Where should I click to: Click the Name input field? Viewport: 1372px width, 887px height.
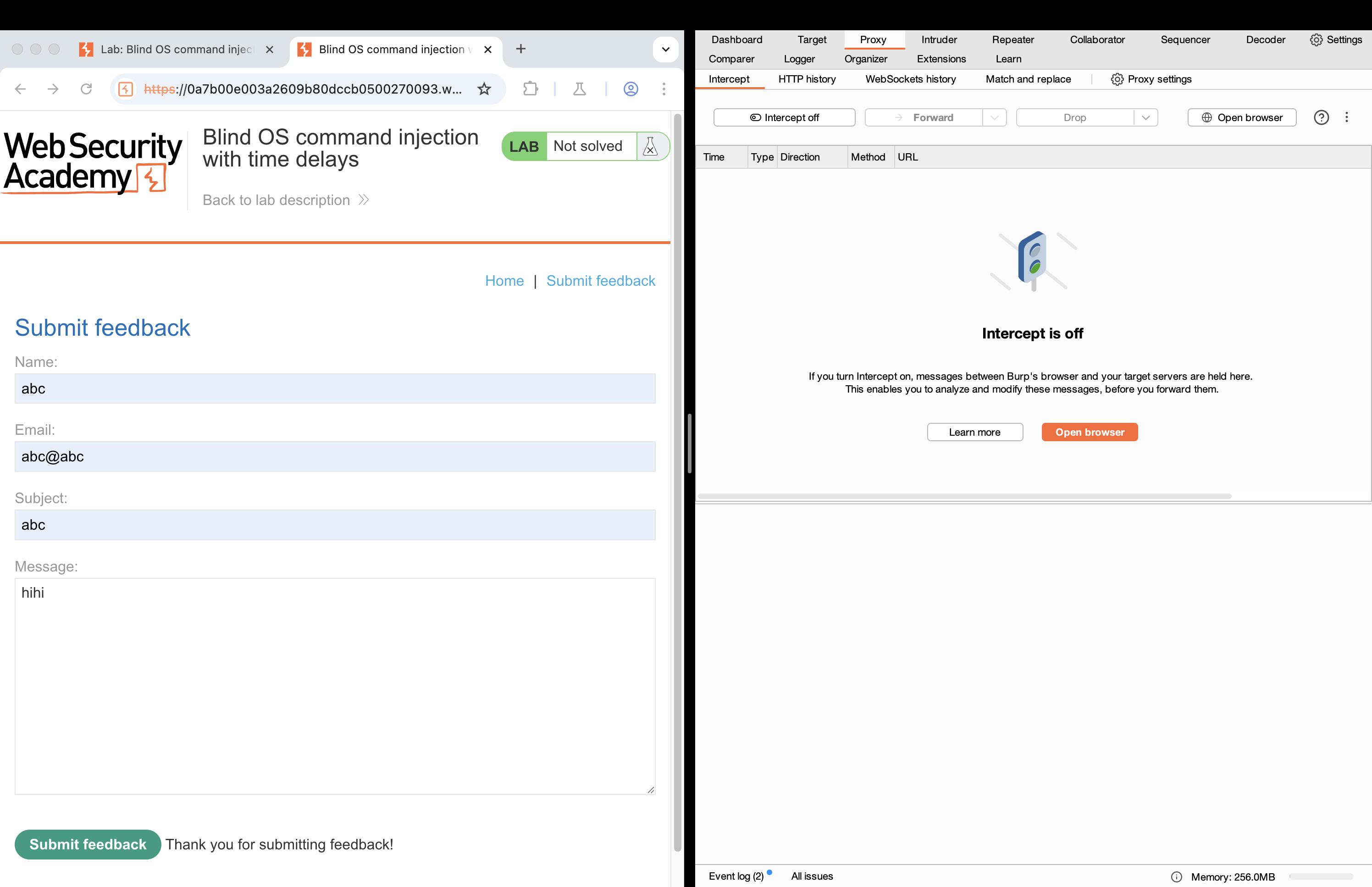click(334, 389)
